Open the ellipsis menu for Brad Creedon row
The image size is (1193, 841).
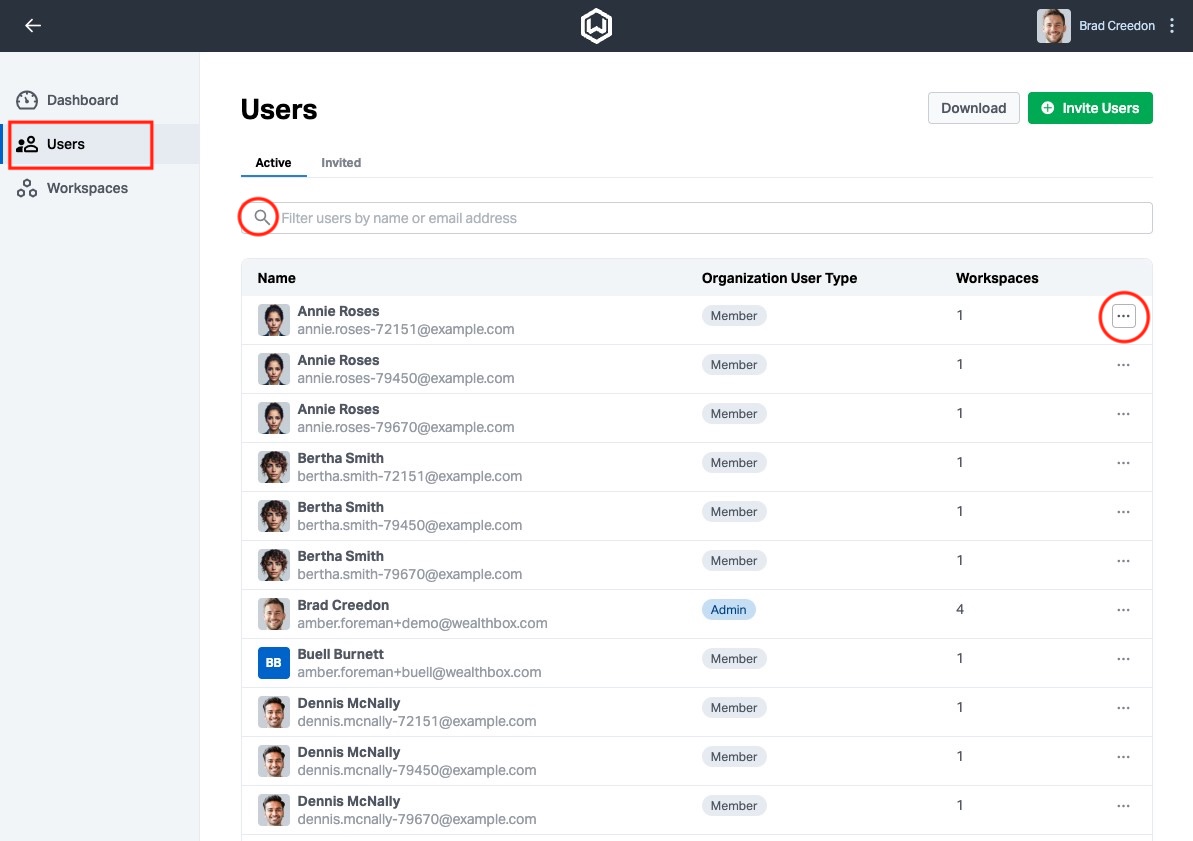coord(1123,610)
